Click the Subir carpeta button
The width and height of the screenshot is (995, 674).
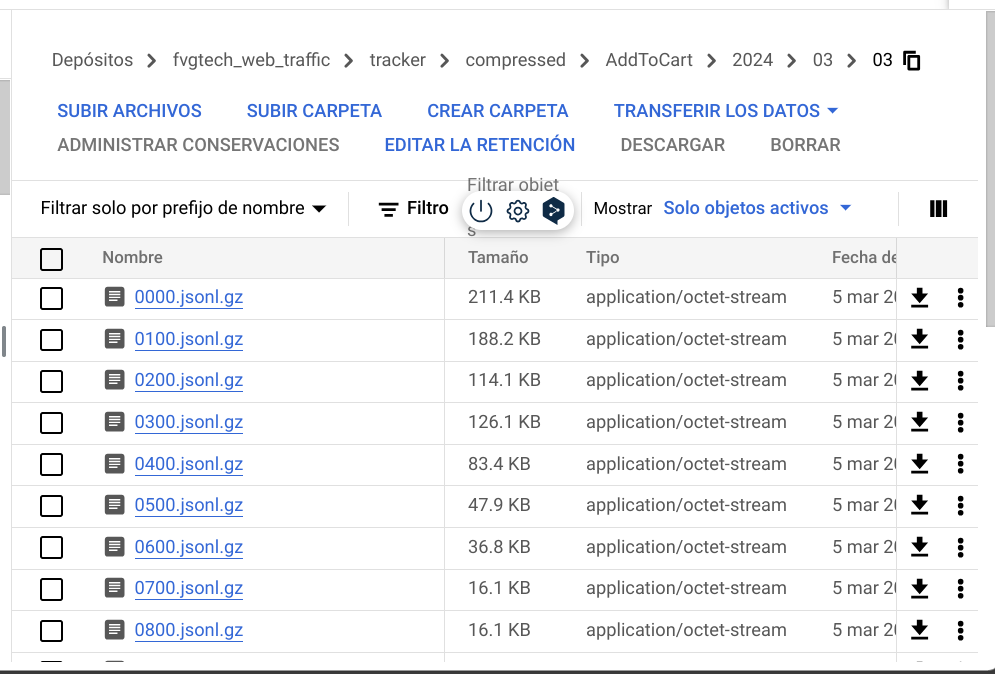[314, 111]
